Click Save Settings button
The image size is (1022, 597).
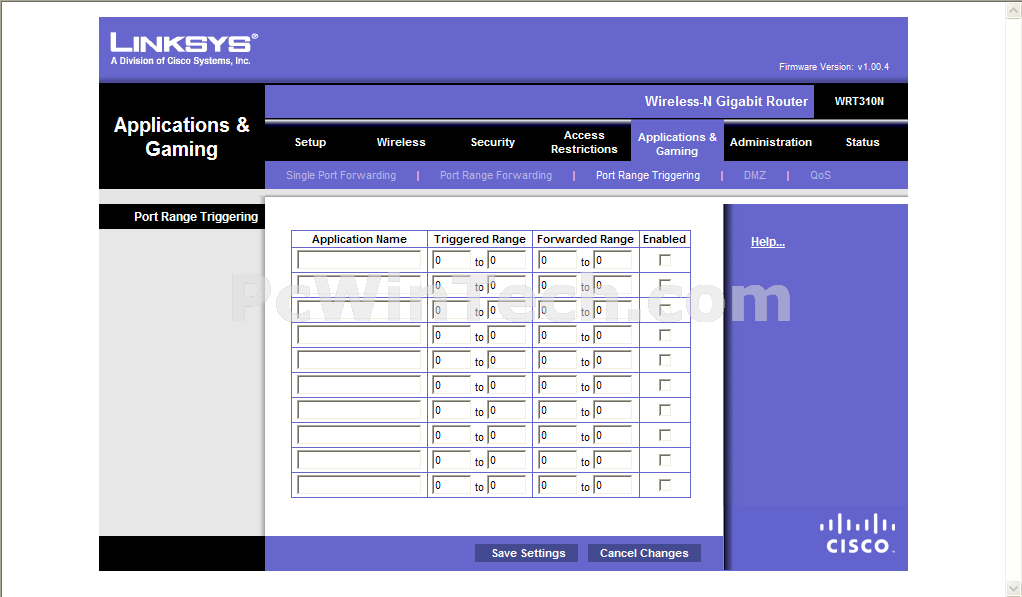[527, 553]
